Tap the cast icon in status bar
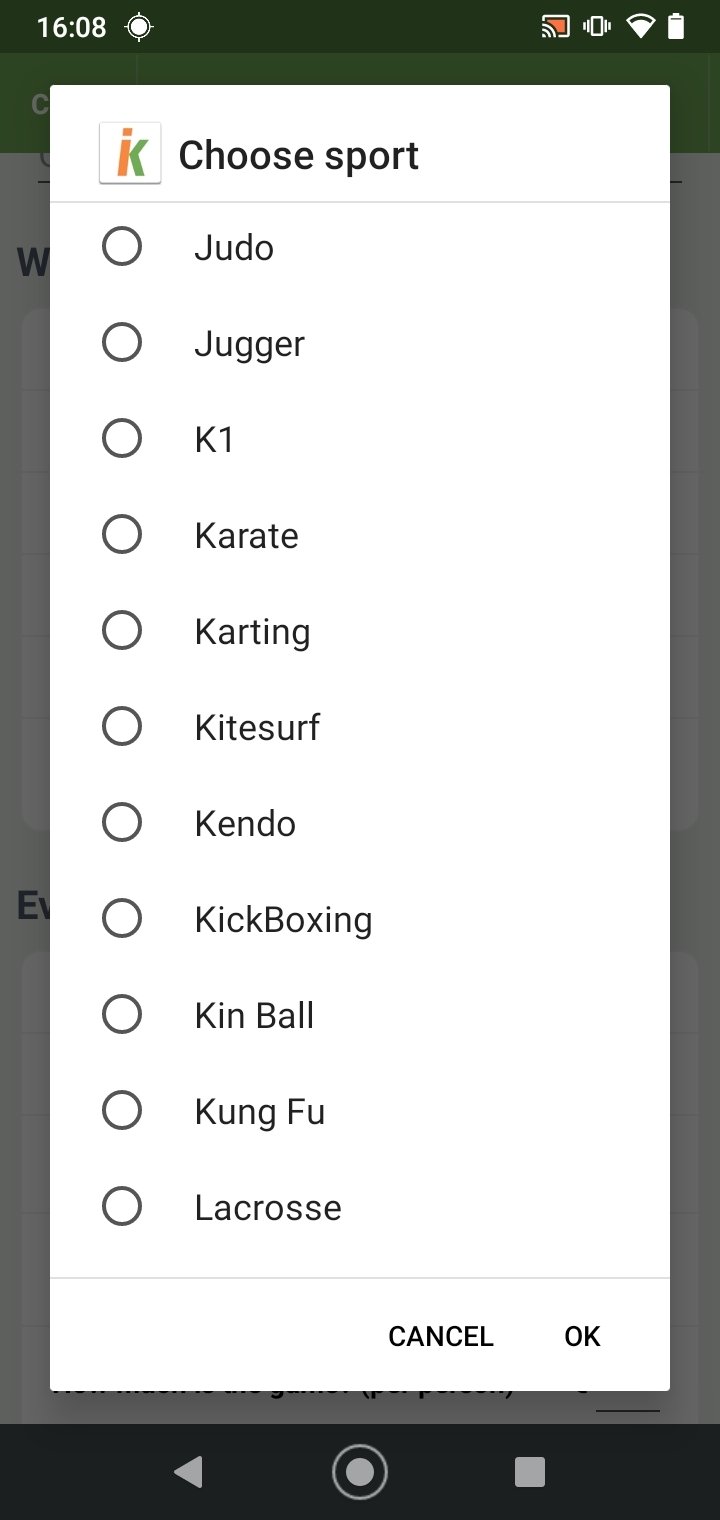 [555, 27]
